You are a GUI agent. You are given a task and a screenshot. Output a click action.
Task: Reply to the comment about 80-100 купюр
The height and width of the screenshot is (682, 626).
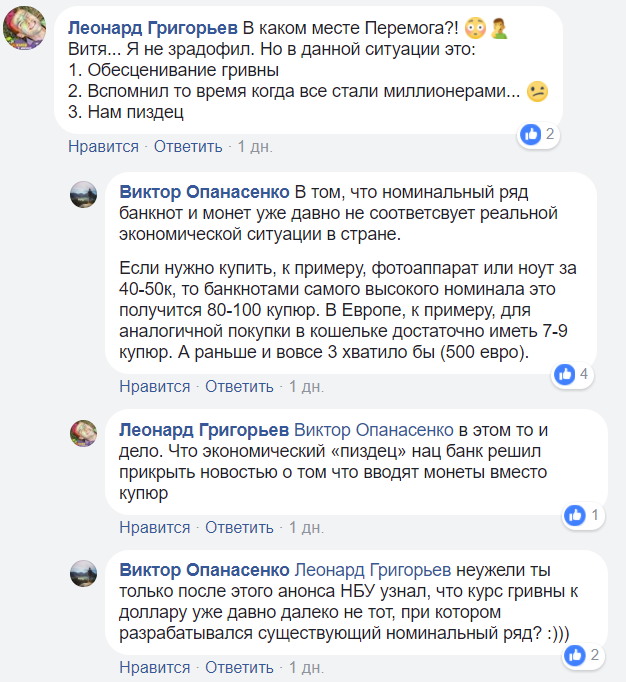pos(239,386)
